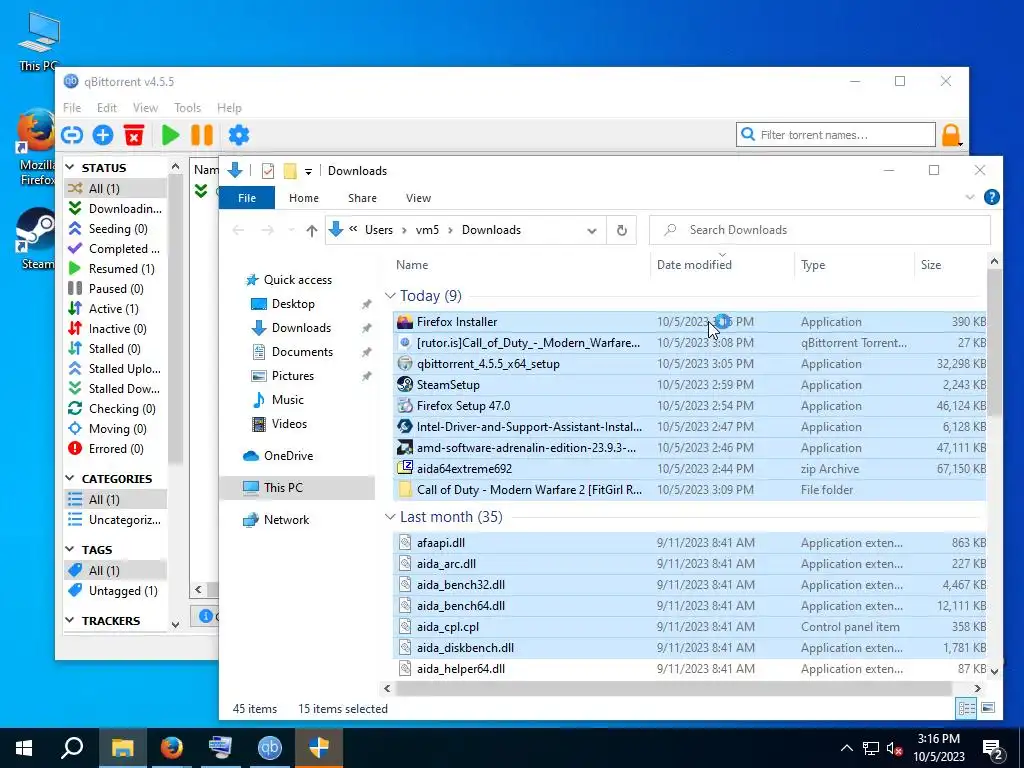Collapse the CATEGORIES section in qBittorrent
1024x768 pixels.
(x=70, y=479)
